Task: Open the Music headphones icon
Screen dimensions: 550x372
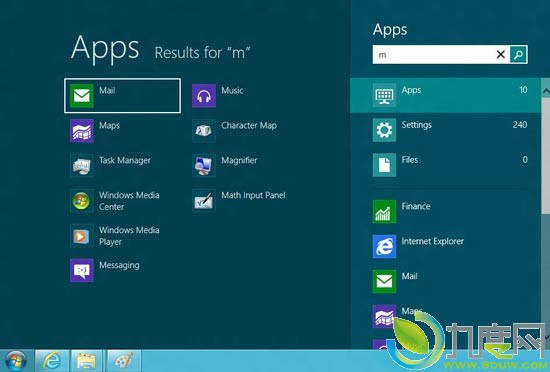Action: pyautogui.click(x=204, y=95)
